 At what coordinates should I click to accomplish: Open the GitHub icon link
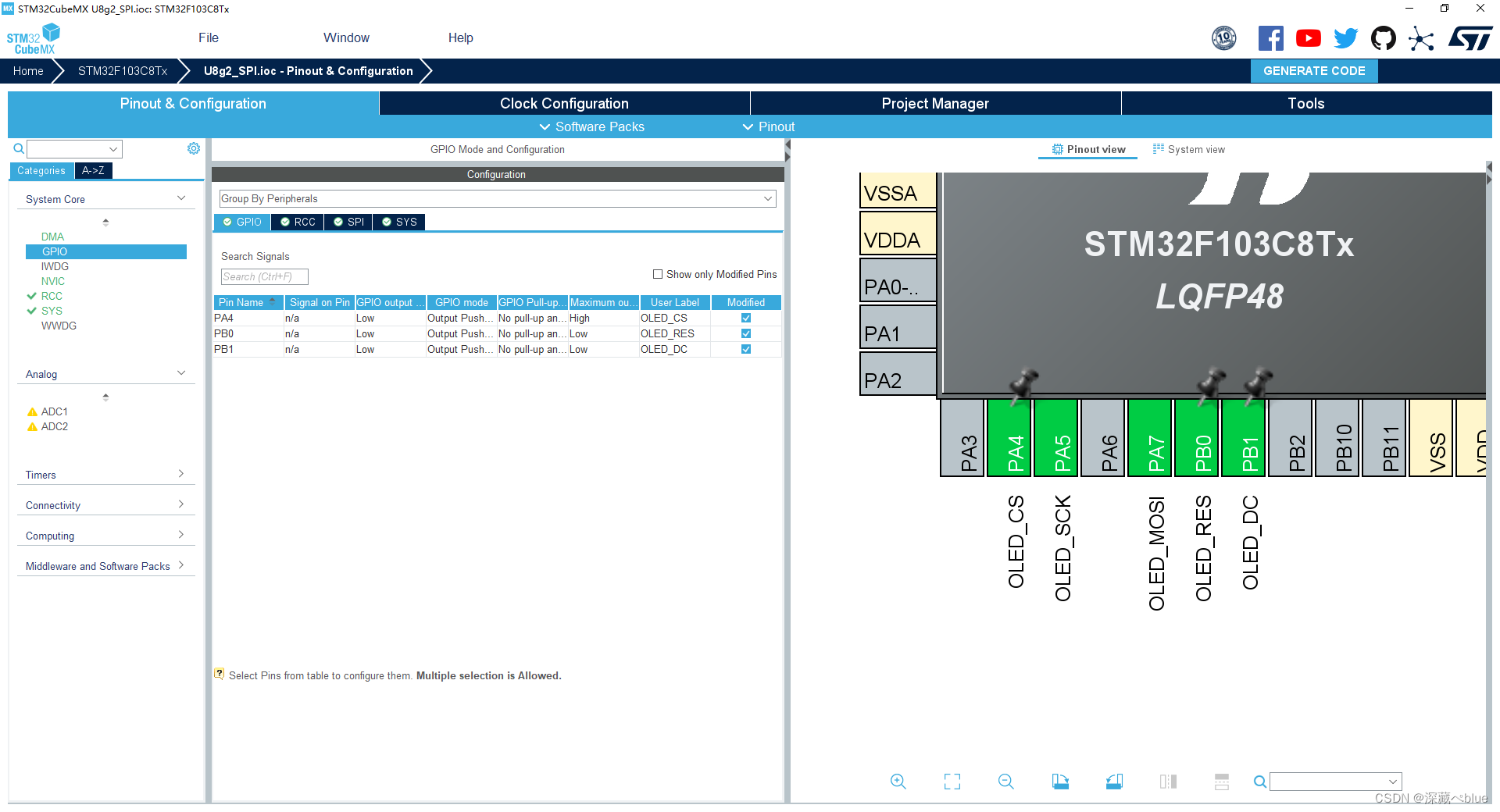tap(1384, 38)
